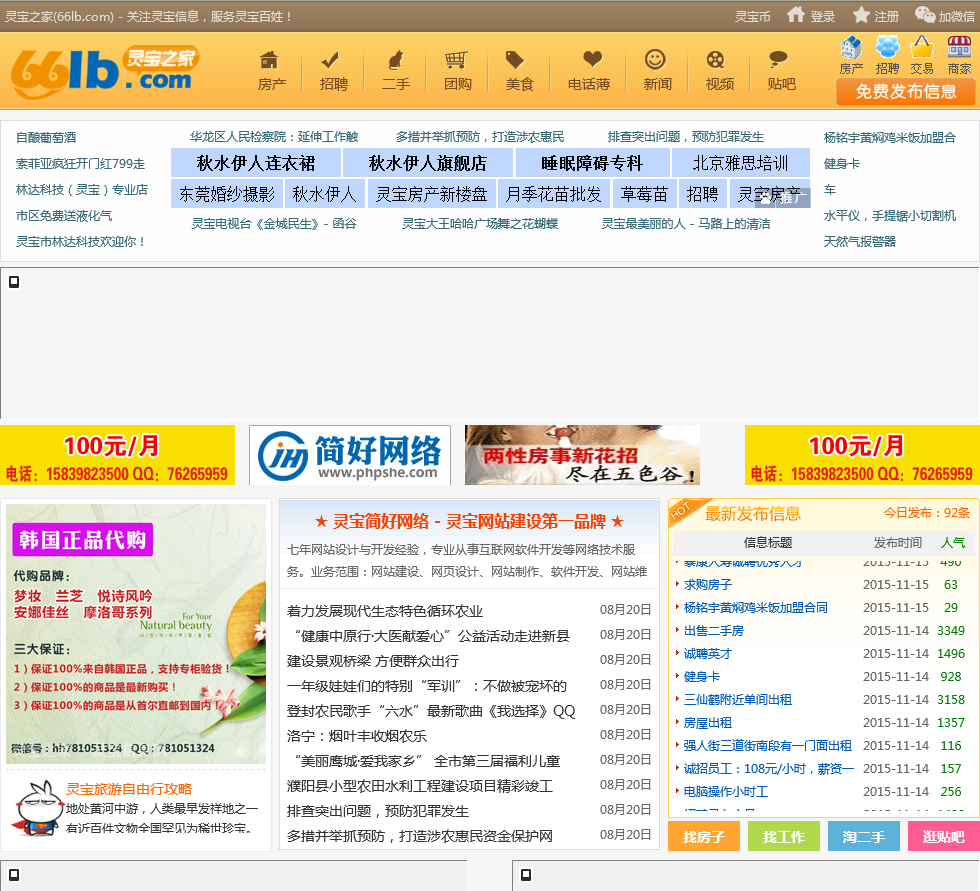
Task: Click the 两性房事新花招 ad banner
Action: click(x=582, y=455)
